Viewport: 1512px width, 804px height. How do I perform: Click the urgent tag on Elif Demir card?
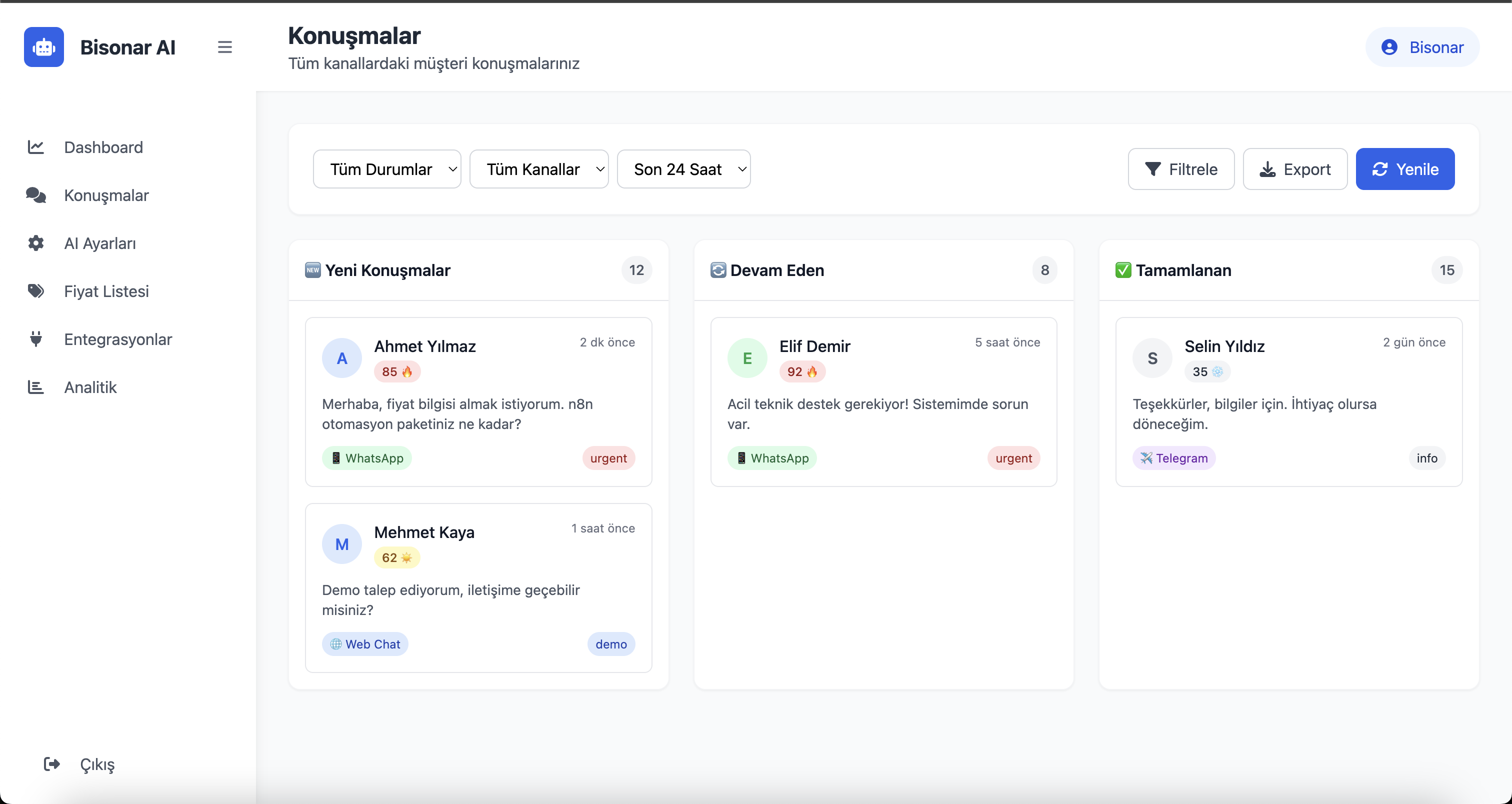(x=1013, y=458)
